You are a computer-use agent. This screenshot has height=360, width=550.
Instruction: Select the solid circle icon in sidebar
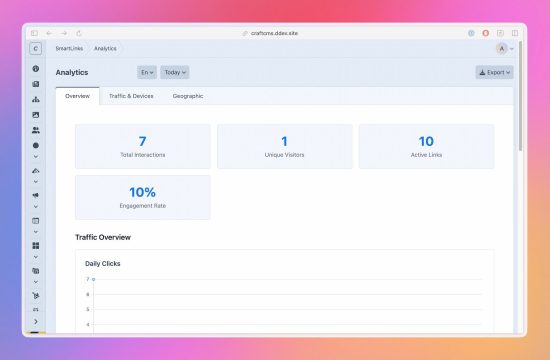(x=35, y=145)
